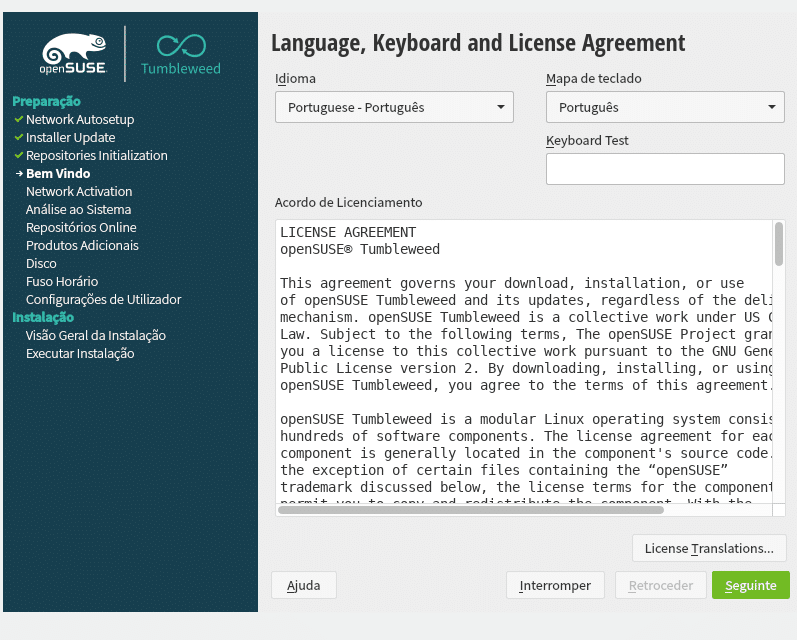
Task: Click the Idioma label
Action: (295, 78)
